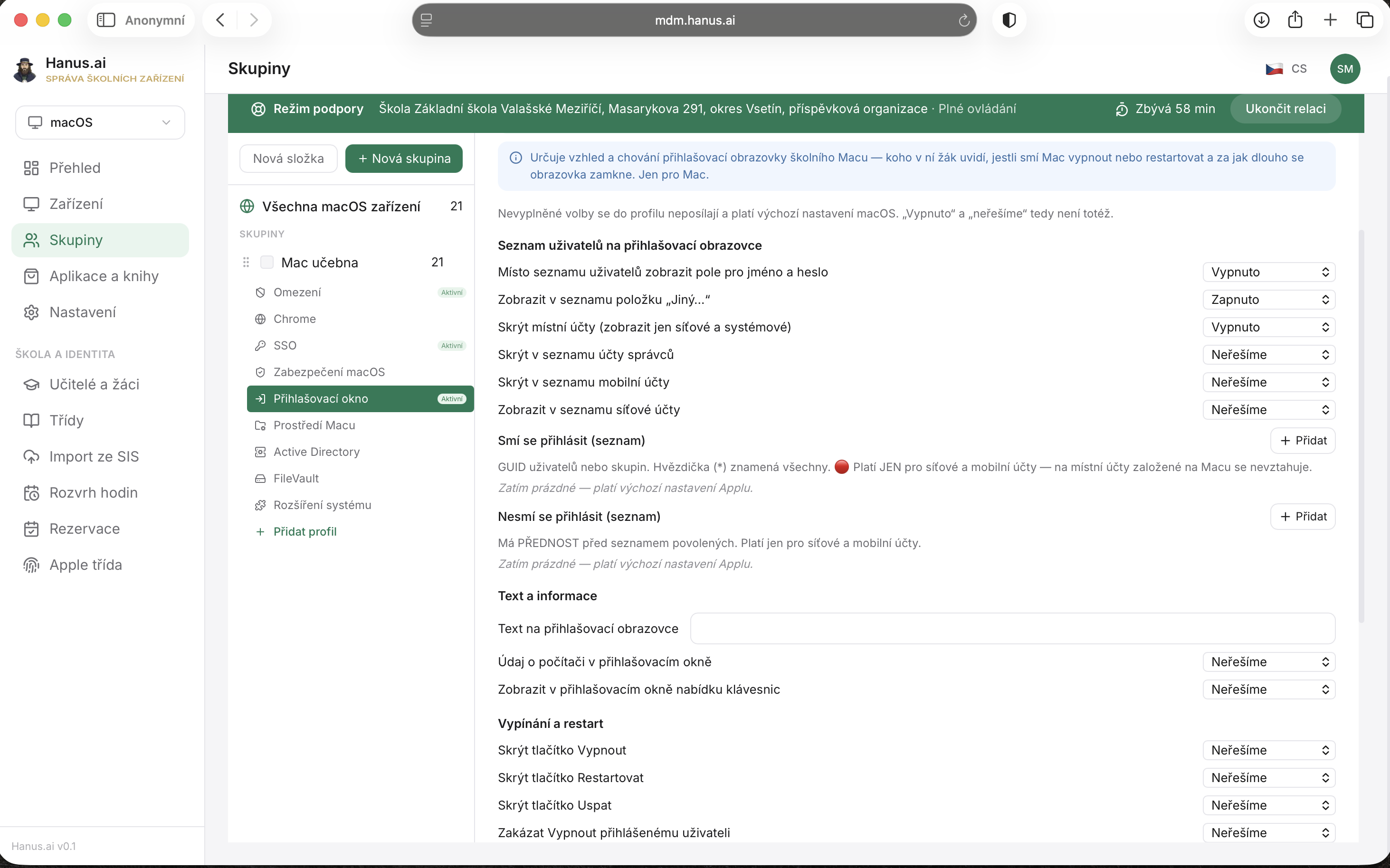The height and width of the screenshot is (868, 1390).
Task: Open the SM user avatar
Action: point(1344,69)
